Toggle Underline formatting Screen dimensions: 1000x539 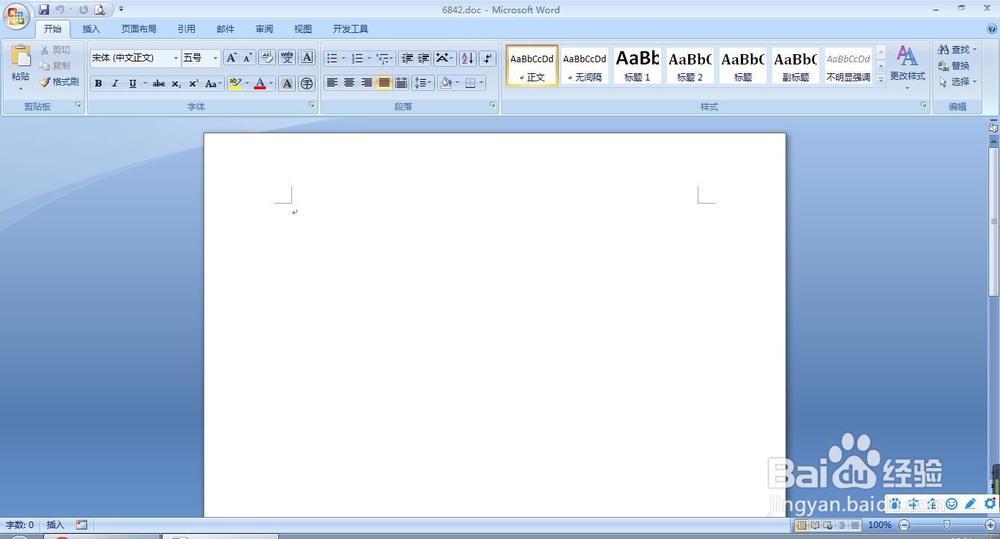pos(132,84)
